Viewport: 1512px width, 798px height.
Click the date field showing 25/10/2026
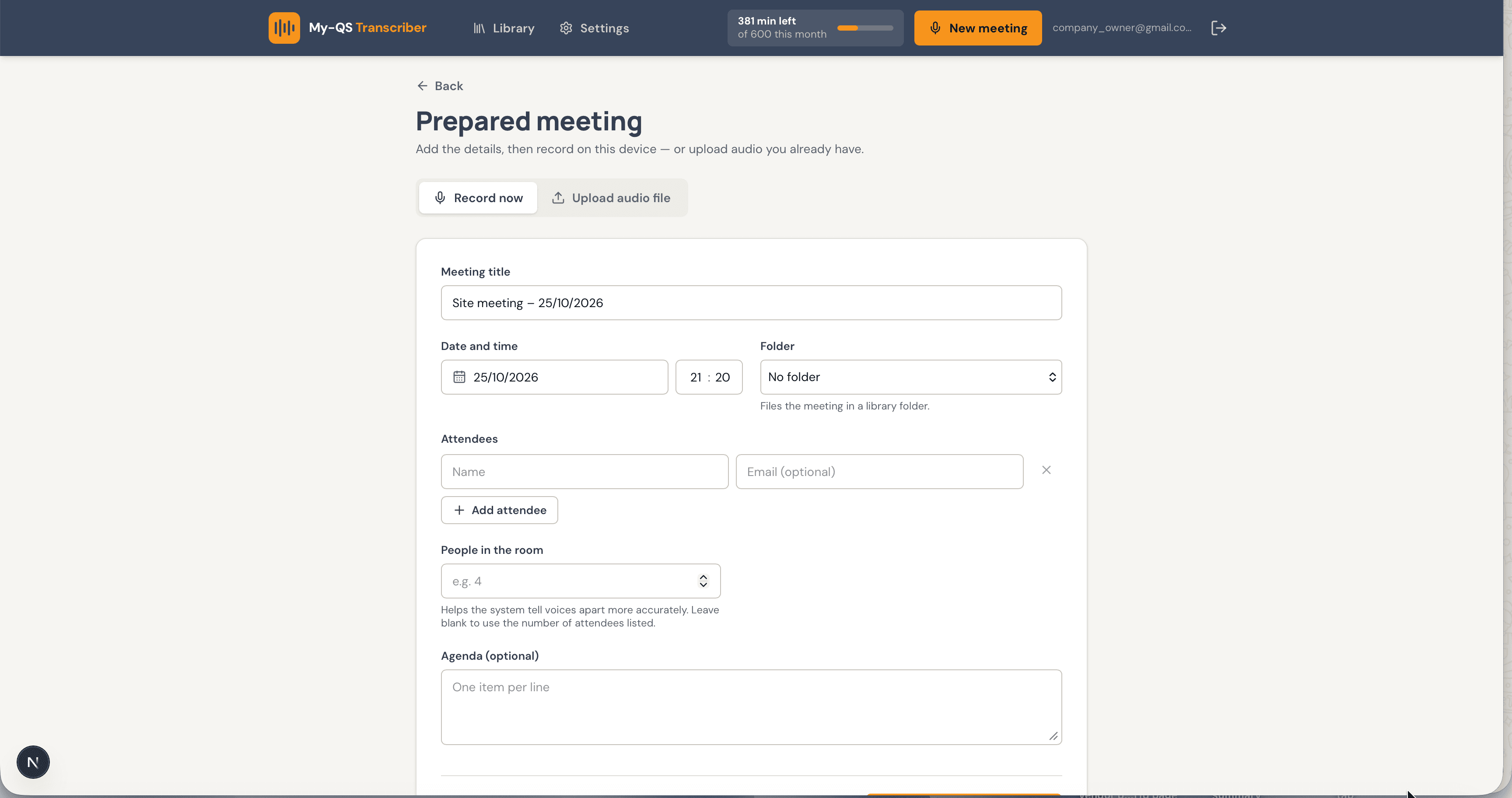click(x=554, y=377)
